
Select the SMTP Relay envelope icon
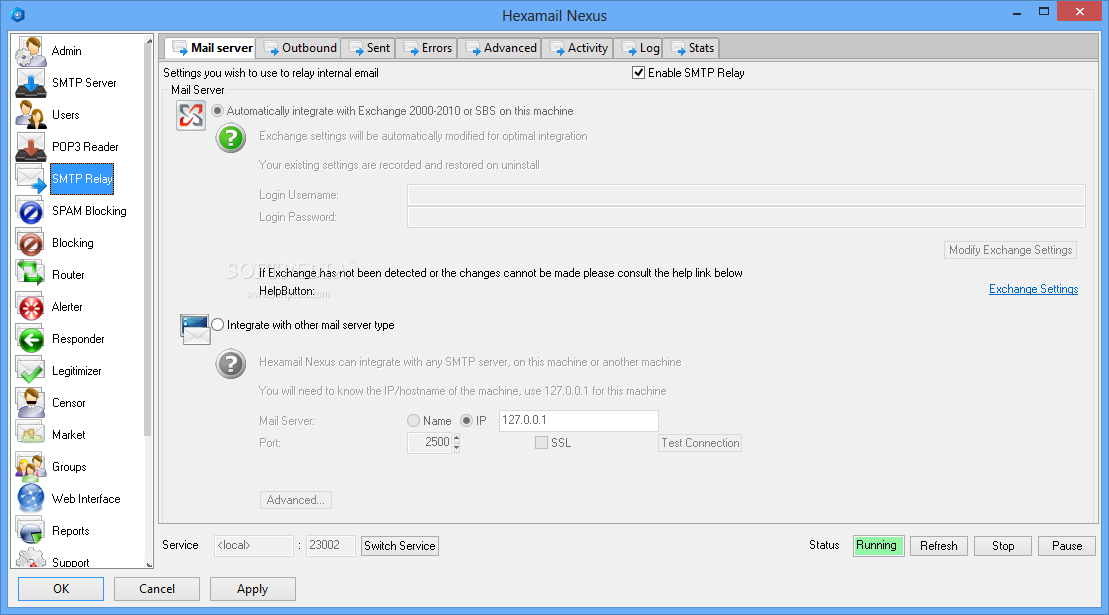point(30,179)
